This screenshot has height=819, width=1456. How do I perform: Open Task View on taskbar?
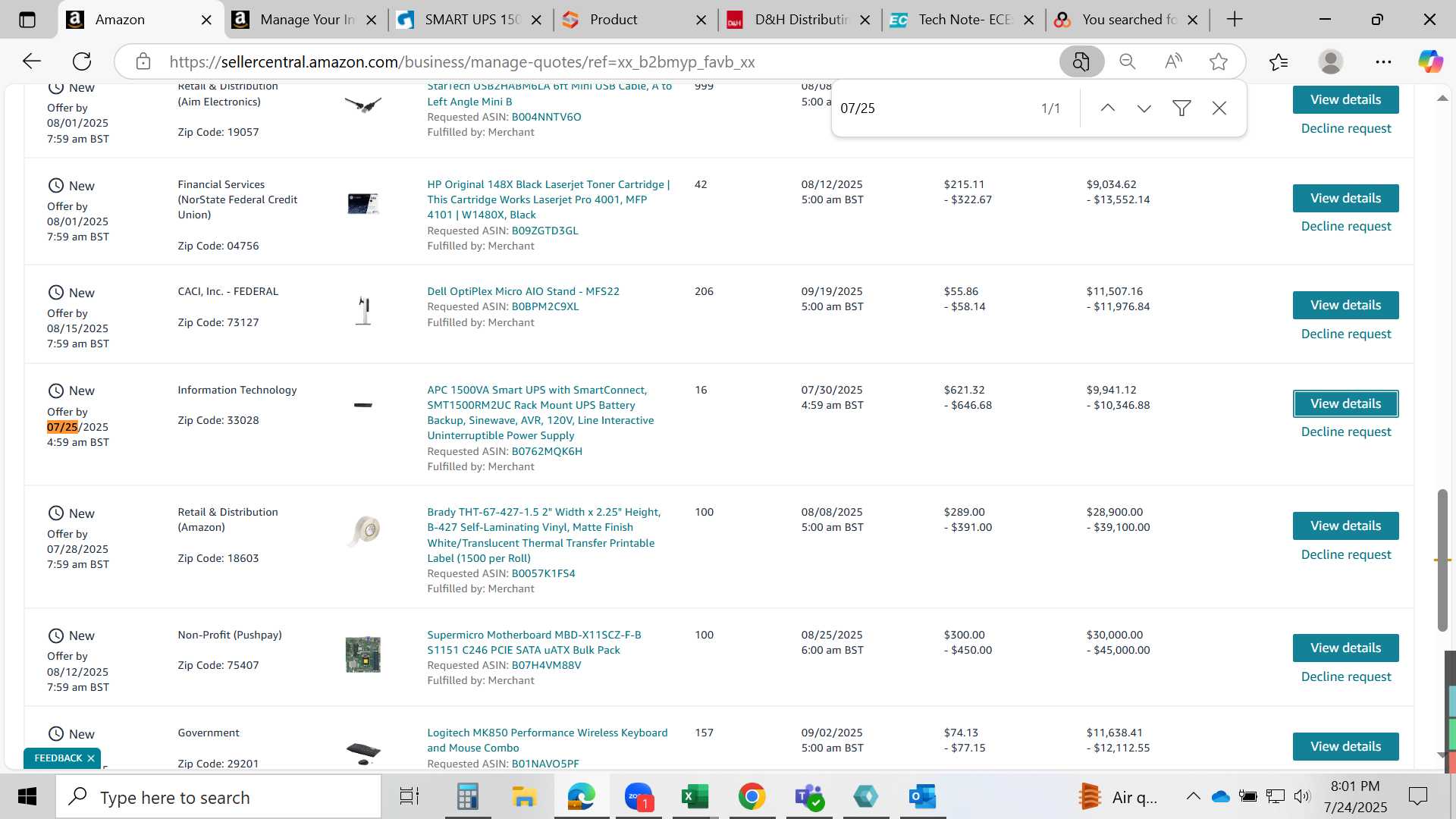pyautogui.click(x=409, y=797)
